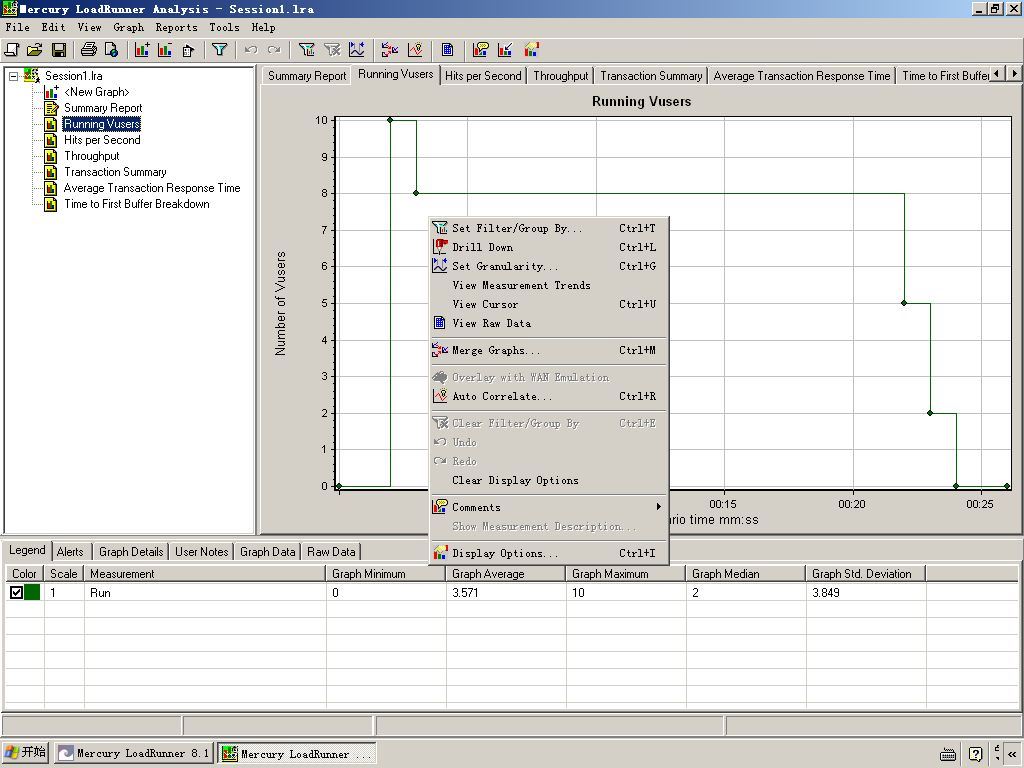Print using the printer toolbar icon

(89, 50)
